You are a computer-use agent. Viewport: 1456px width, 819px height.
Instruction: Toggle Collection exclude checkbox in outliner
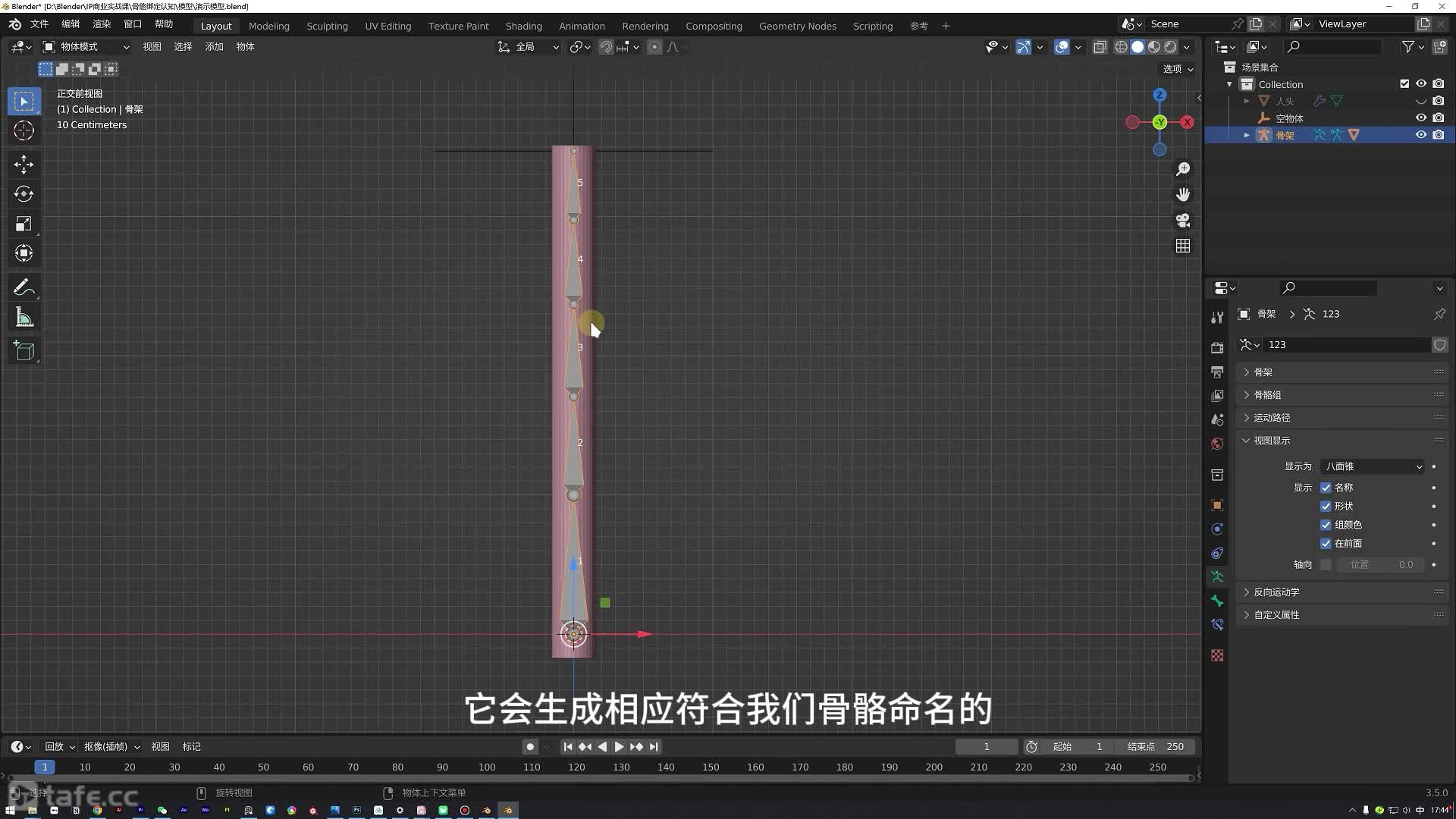coord(1404,84)
